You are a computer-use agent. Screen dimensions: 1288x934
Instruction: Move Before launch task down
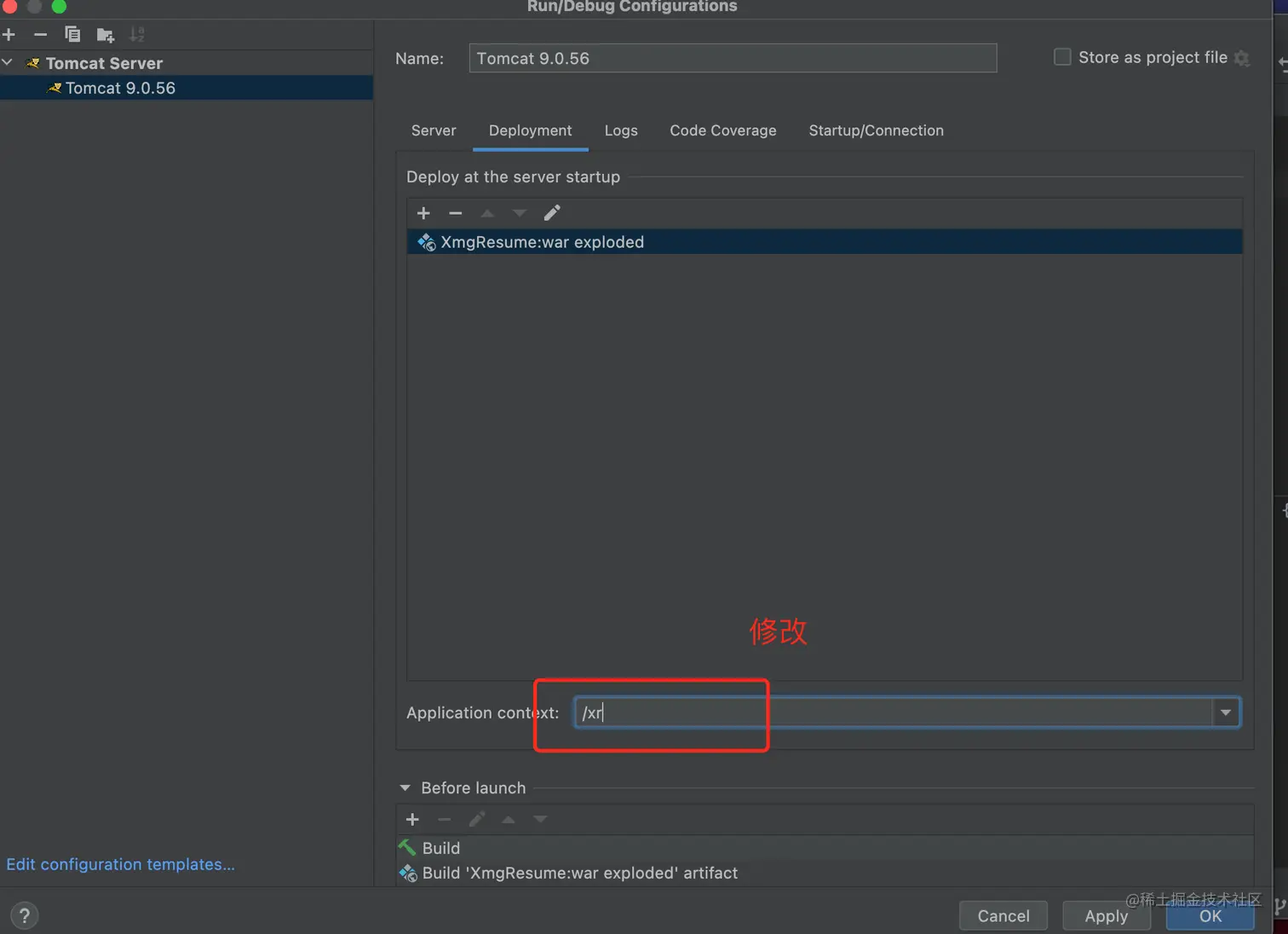click(x=540, y=820)
